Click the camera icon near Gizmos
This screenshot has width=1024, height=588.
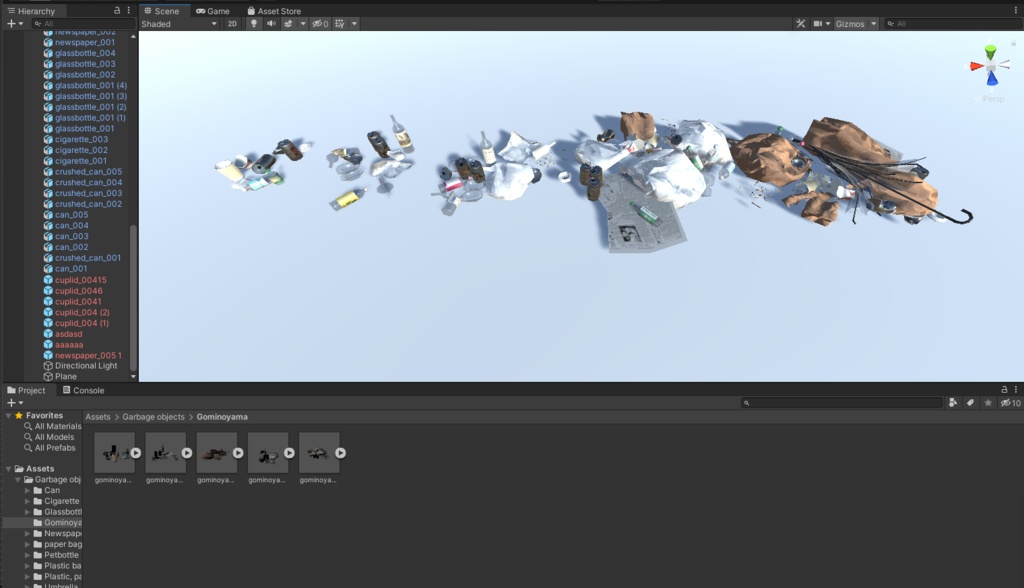tap(818, 23)
